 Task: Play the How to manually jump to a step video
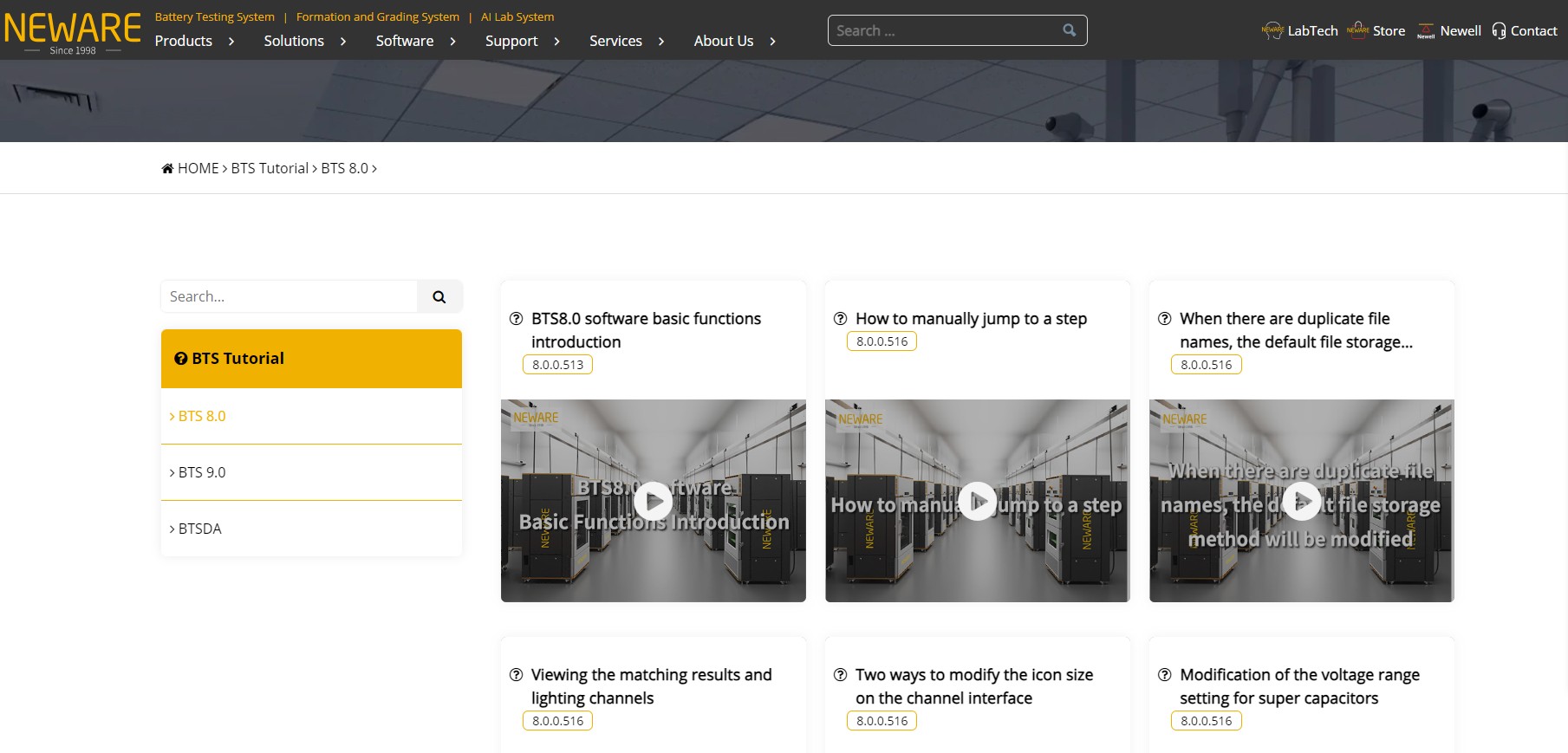pyautogui.click(x=978, y=501)
